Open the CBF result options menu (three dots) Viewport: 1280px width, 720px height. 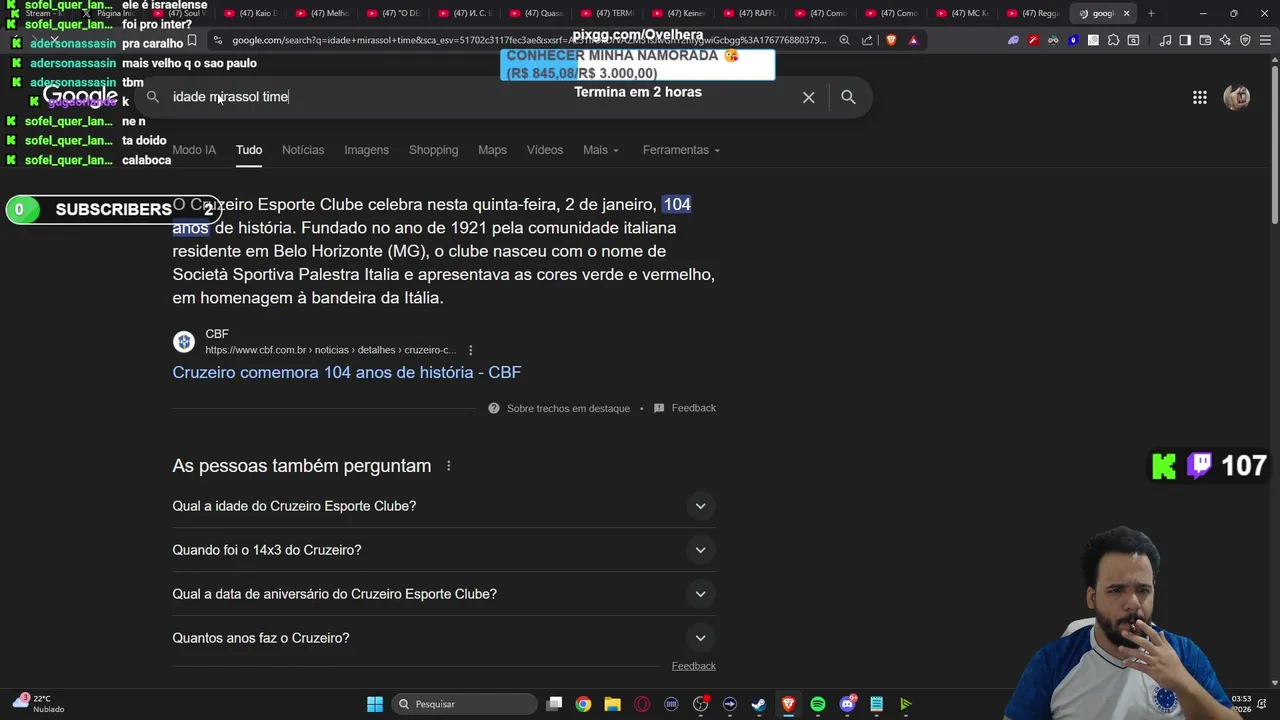[x=470, y=350]
